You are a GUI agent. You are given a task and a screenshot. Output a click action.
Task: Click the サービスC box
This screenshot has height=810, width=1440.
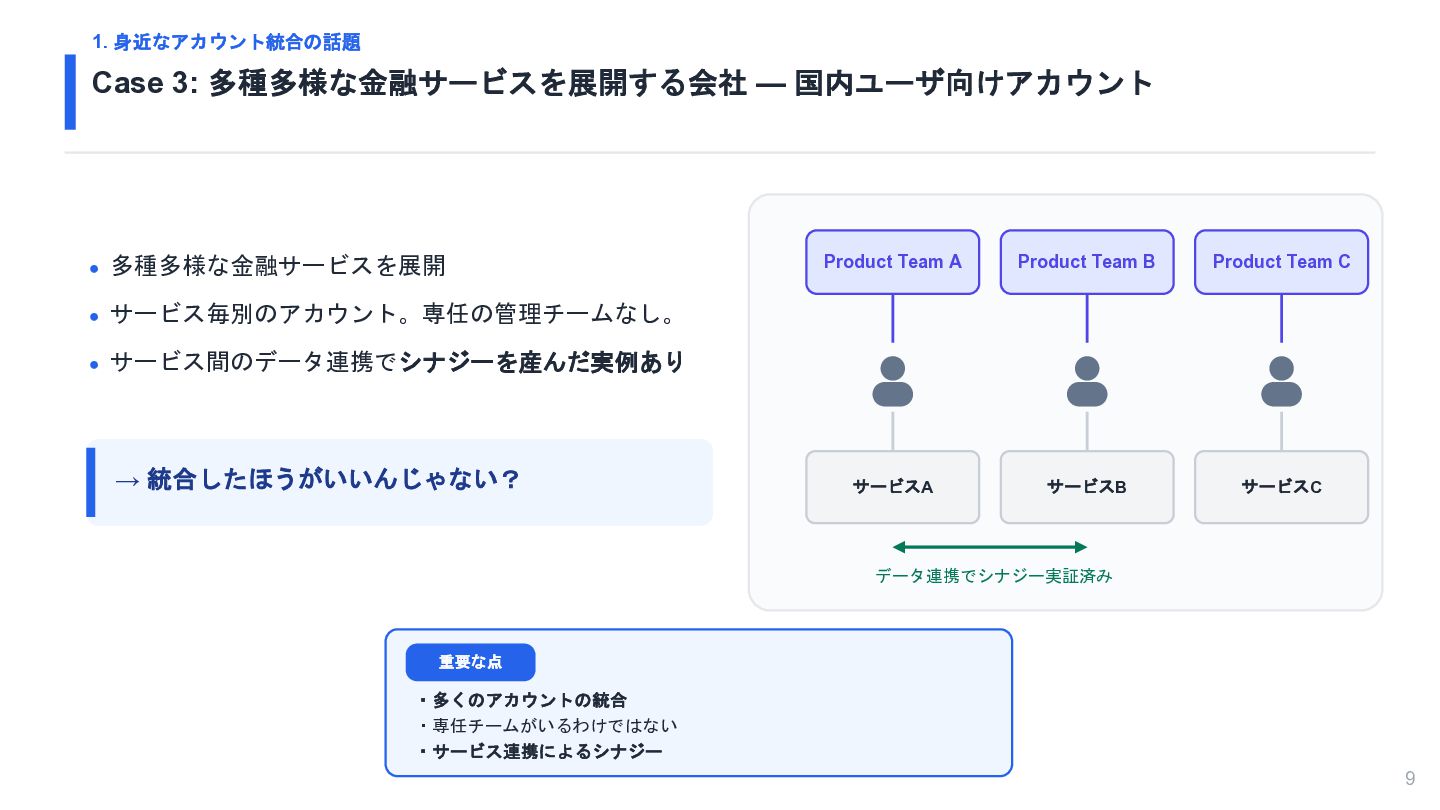pyautogui.click(x=1281, y=487)
